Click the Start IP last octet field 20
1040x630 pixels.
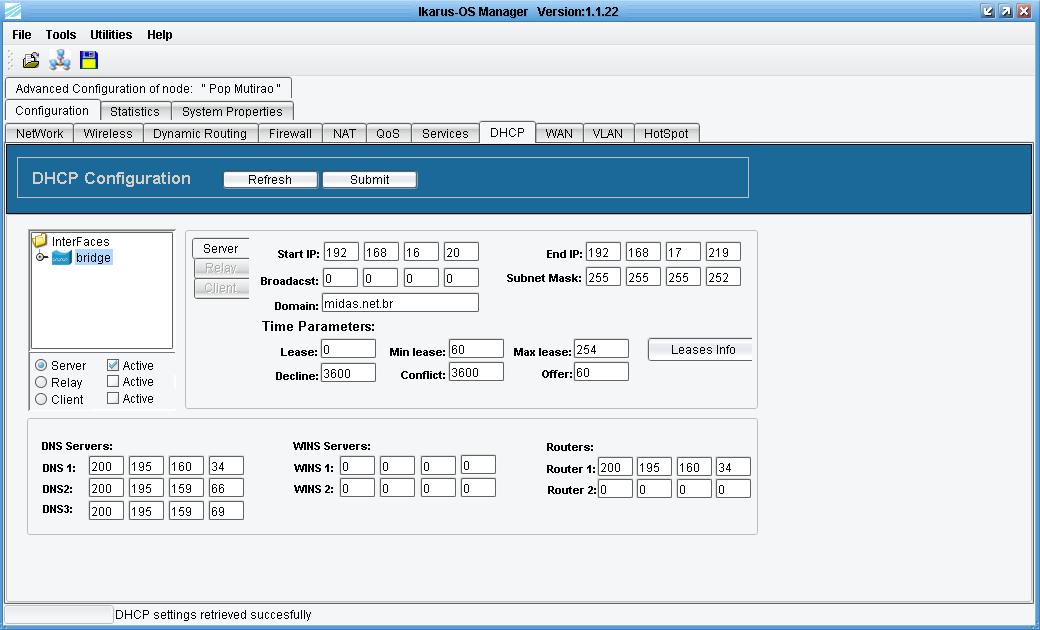tap(461, 252)
